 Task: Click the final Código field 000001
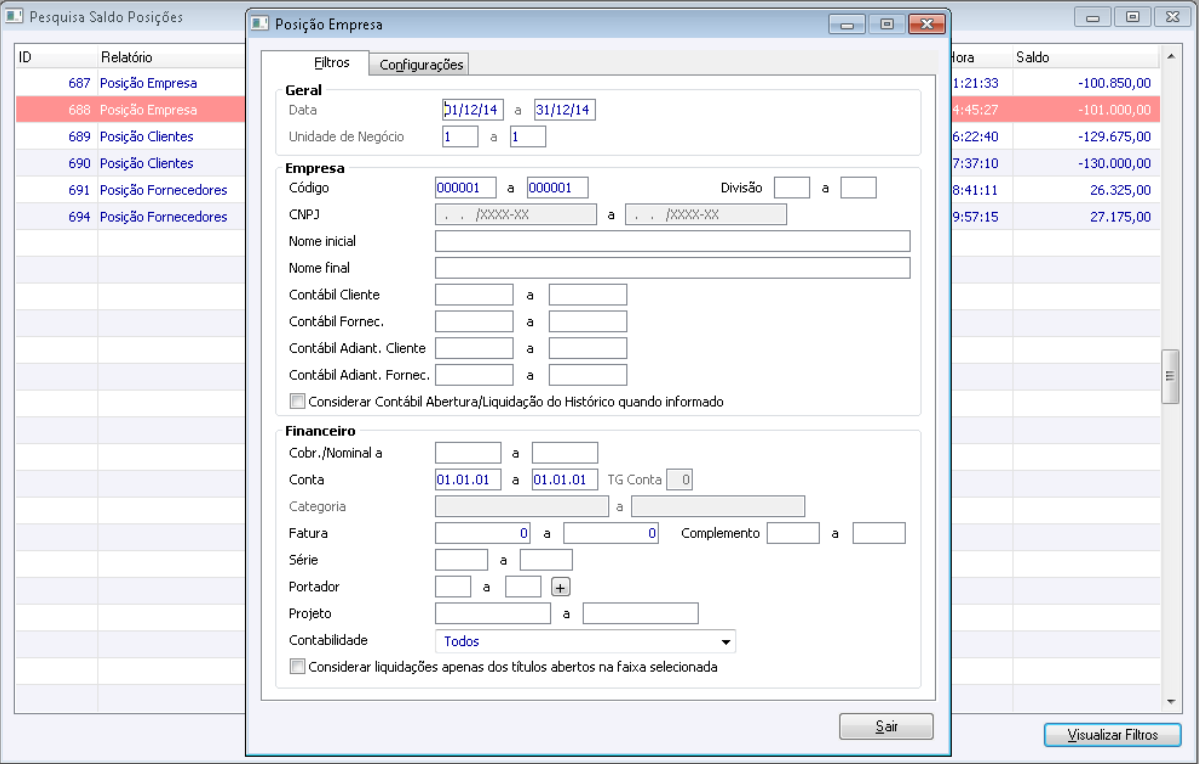557,188
